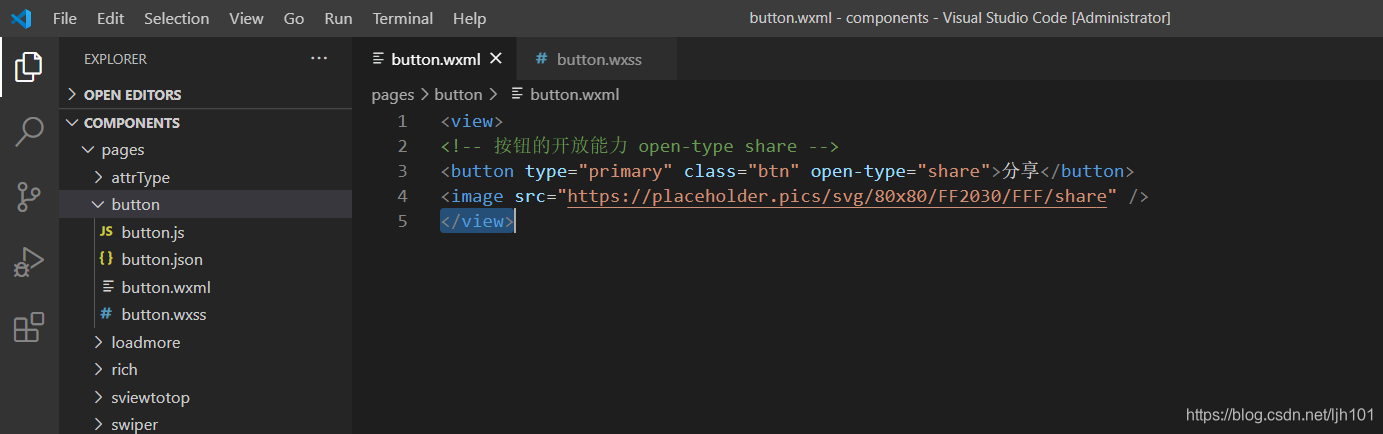Click line number 1 in gutter
Screen dimensions: 1383x434
coord(402,121)
